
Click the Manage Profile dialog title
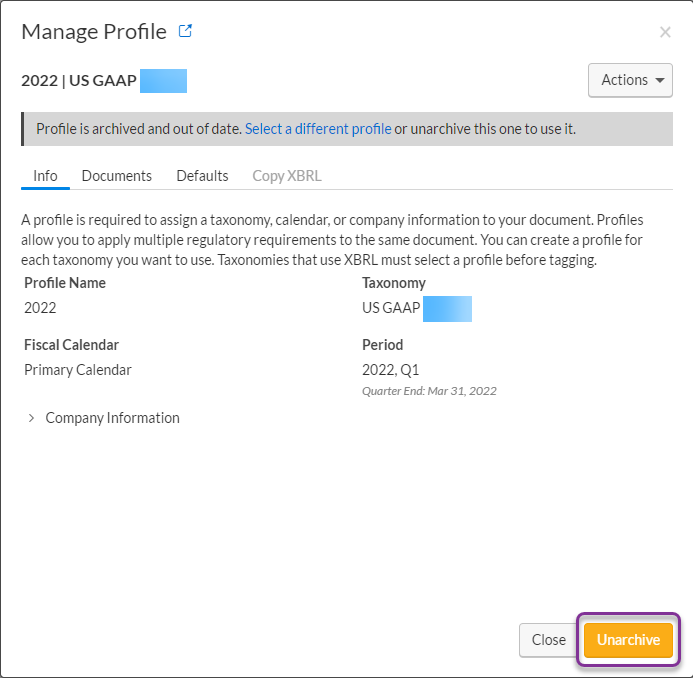tap(94, 31)
